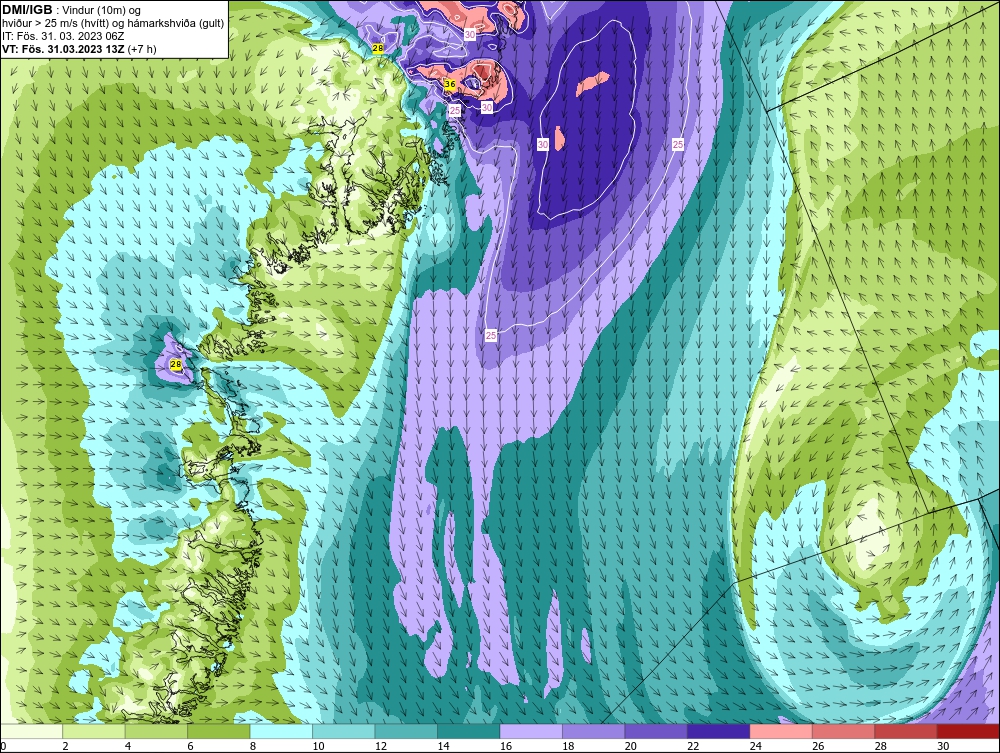Image resolution: width=1000 pixels, height=753 pixels.
Task: Pick the salmon 26–28 m/s legend swatch
Action: pyautogui.click(x=844, y=731)
